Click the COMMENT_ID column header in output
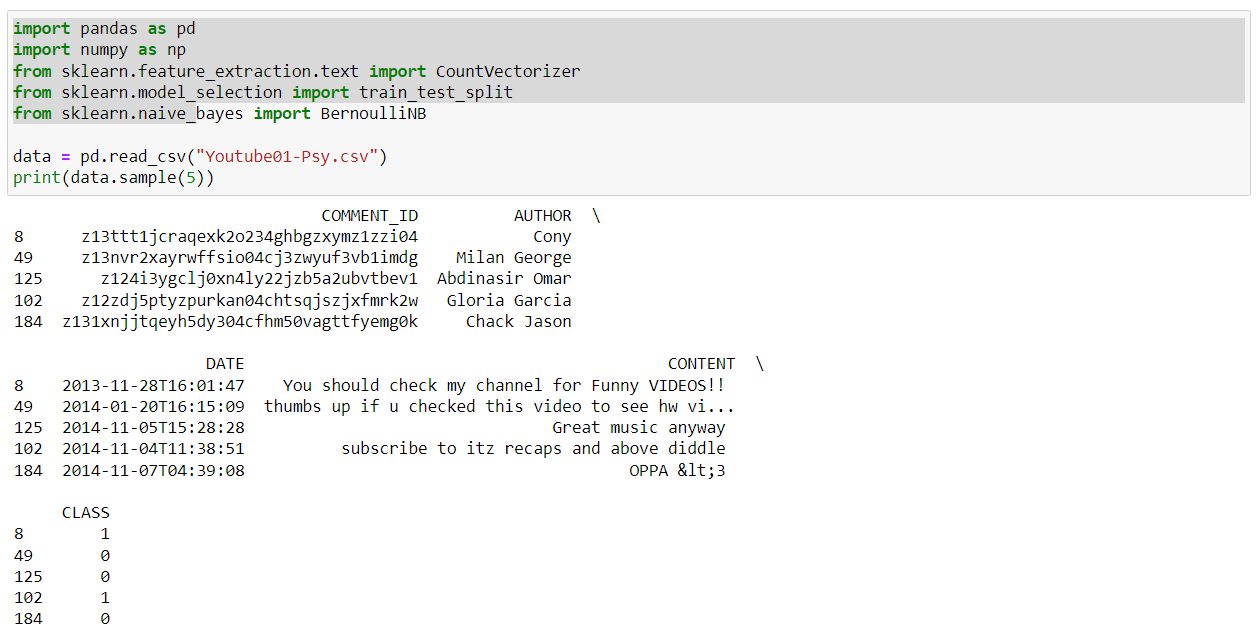The height and width of the screenshot is (630, 1260). click(370, 216)
